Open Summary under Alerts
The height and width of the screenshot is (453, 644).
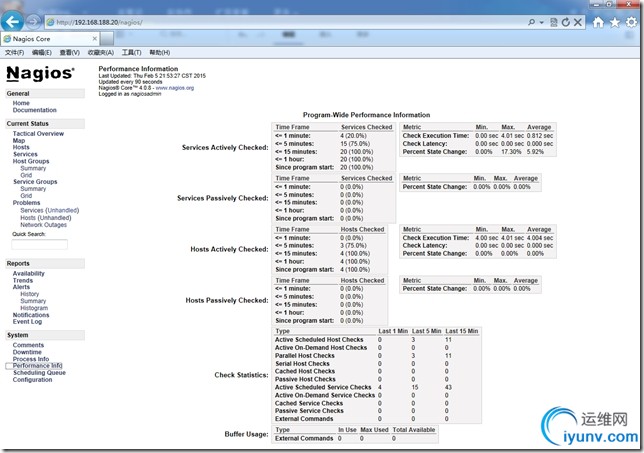pos(33,301)
